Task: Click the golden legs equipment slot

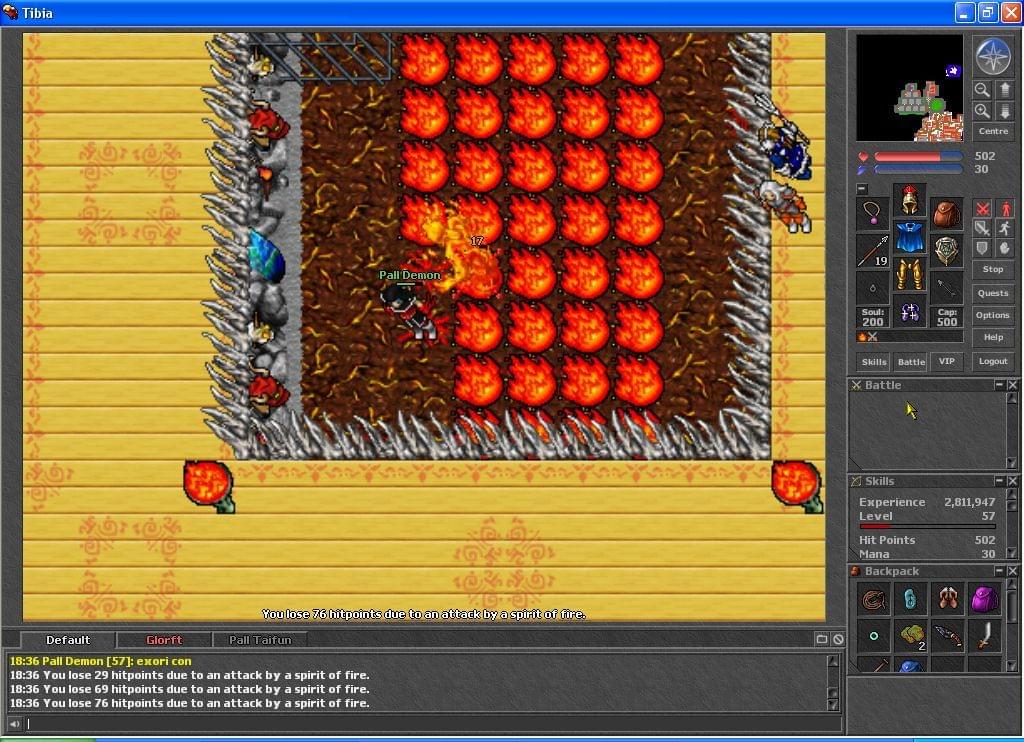Action: tap(910, 274)
